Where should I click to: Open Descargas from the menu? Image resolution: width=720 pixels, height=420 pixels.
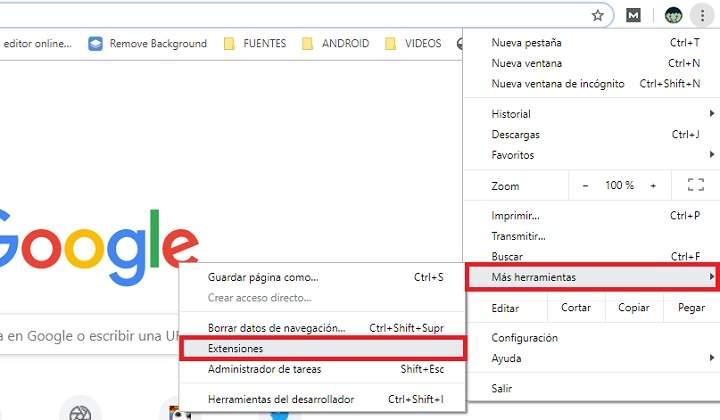(x=591, y=134)
